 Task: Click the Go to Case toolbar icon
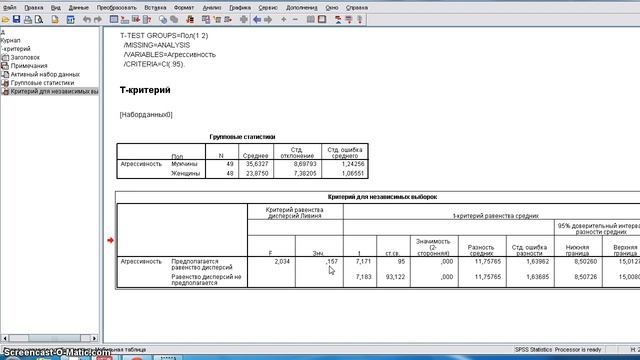tap(125, 20)
